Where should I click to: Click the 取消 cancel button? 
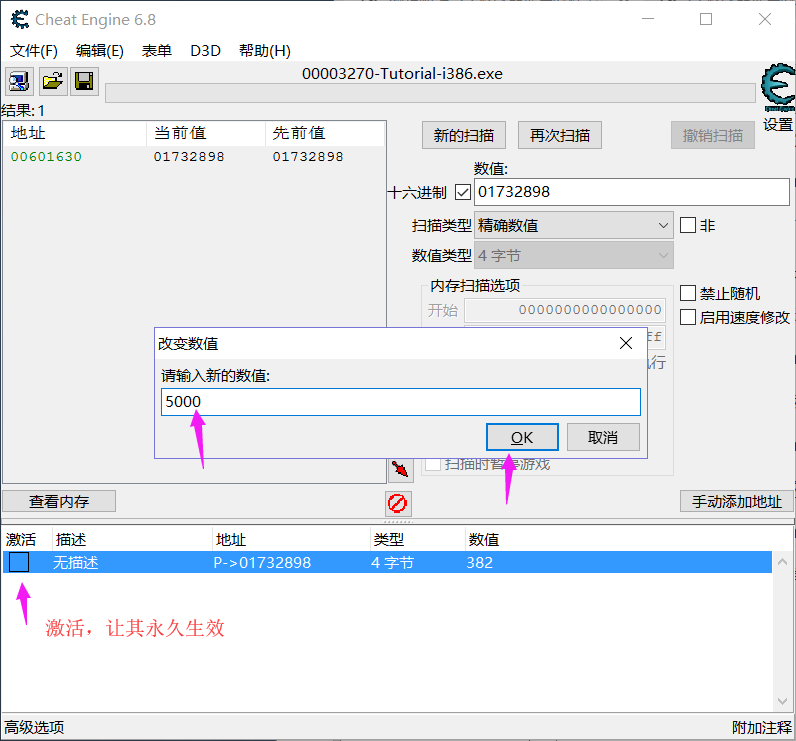(x=603, y=437)
